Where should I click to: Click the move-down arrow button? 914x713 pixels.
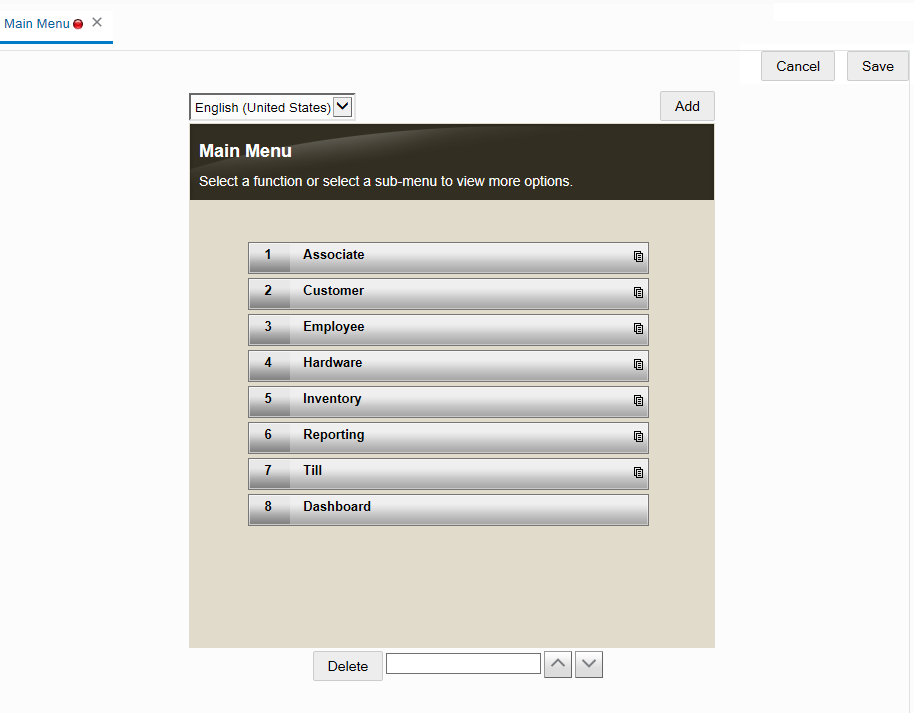589,664
